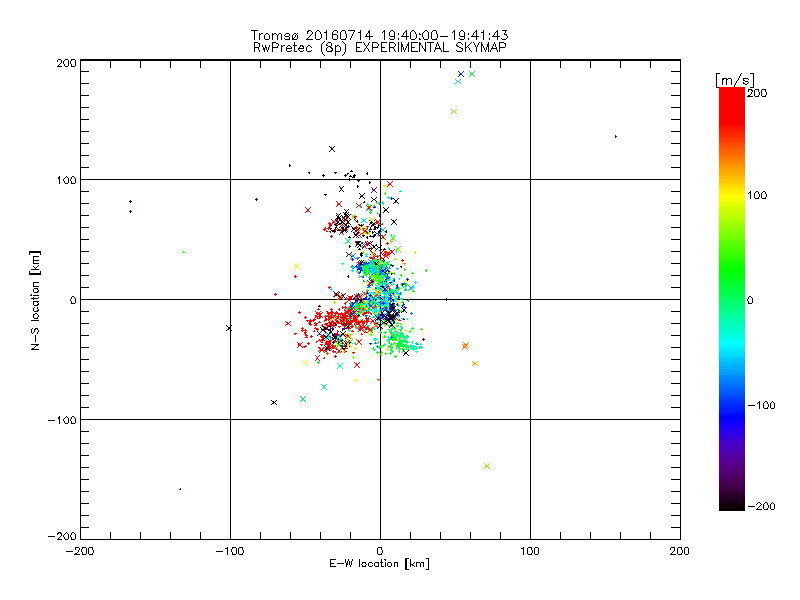Click the isolated blue dot in the lower-left corner

[180, 489]
